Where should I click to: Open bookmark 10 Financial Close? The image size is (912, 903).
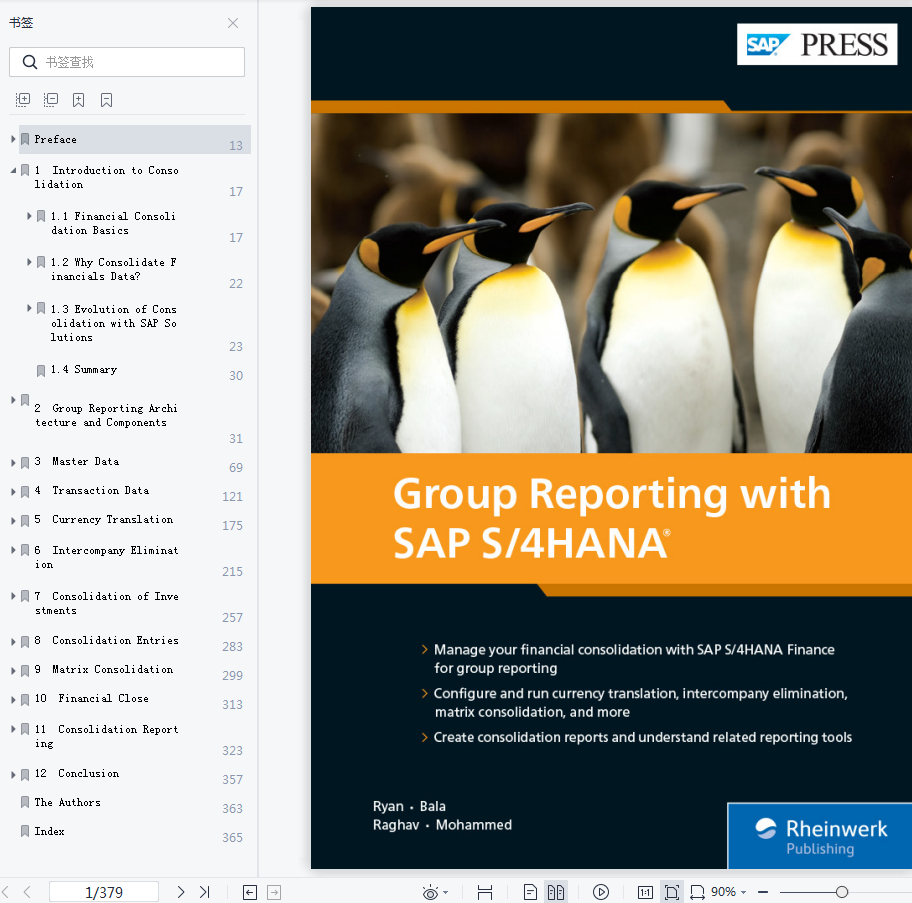(92, 698)
